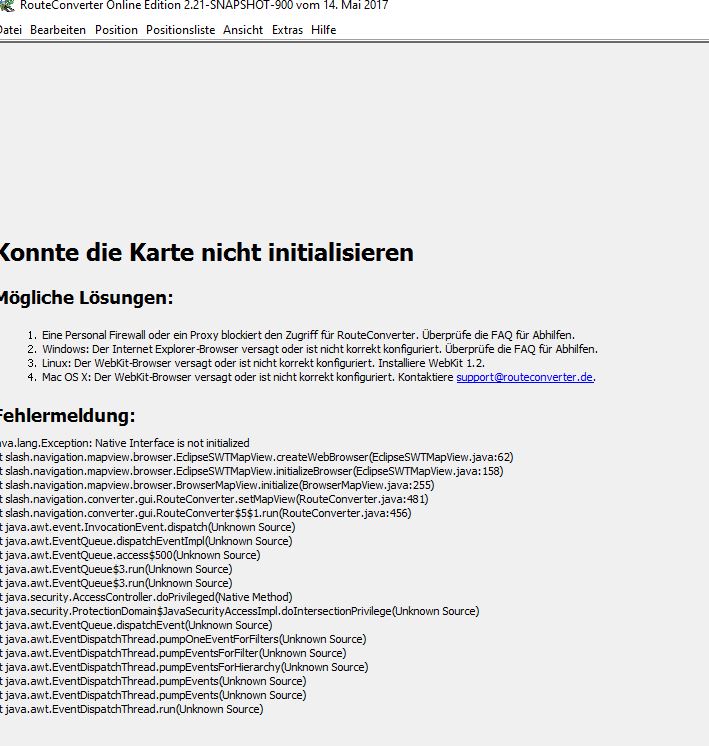Click the support@routeconverter.de email link
This screenshot has width=709, height=746.
[x=525, y=378]
